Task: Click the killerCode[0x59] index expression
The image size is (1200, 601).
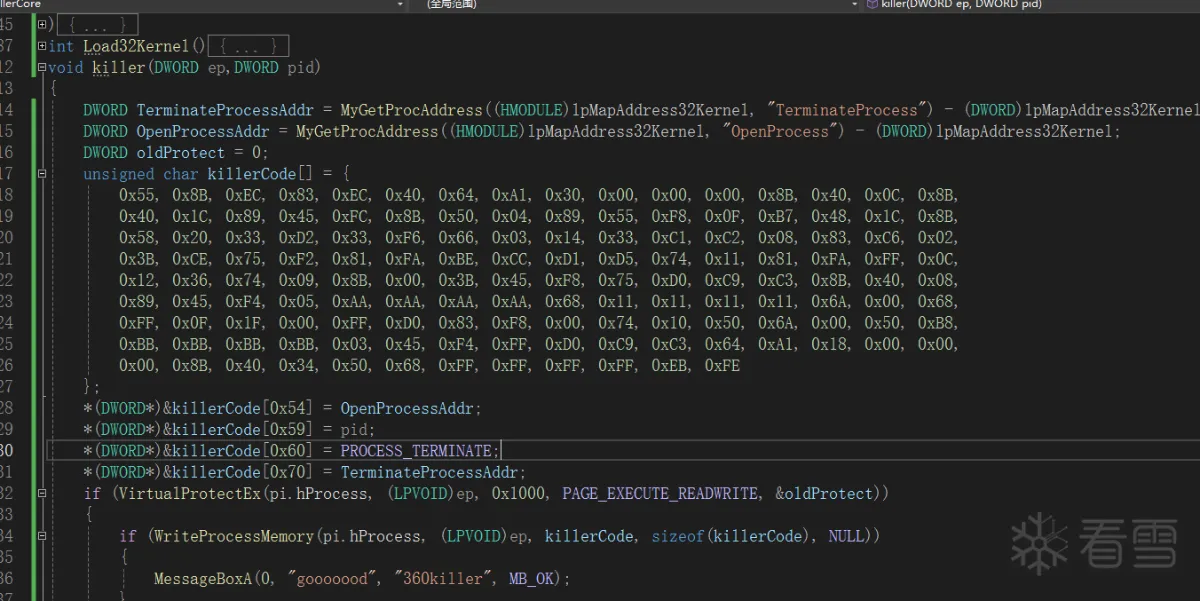Action: point(242,429)
